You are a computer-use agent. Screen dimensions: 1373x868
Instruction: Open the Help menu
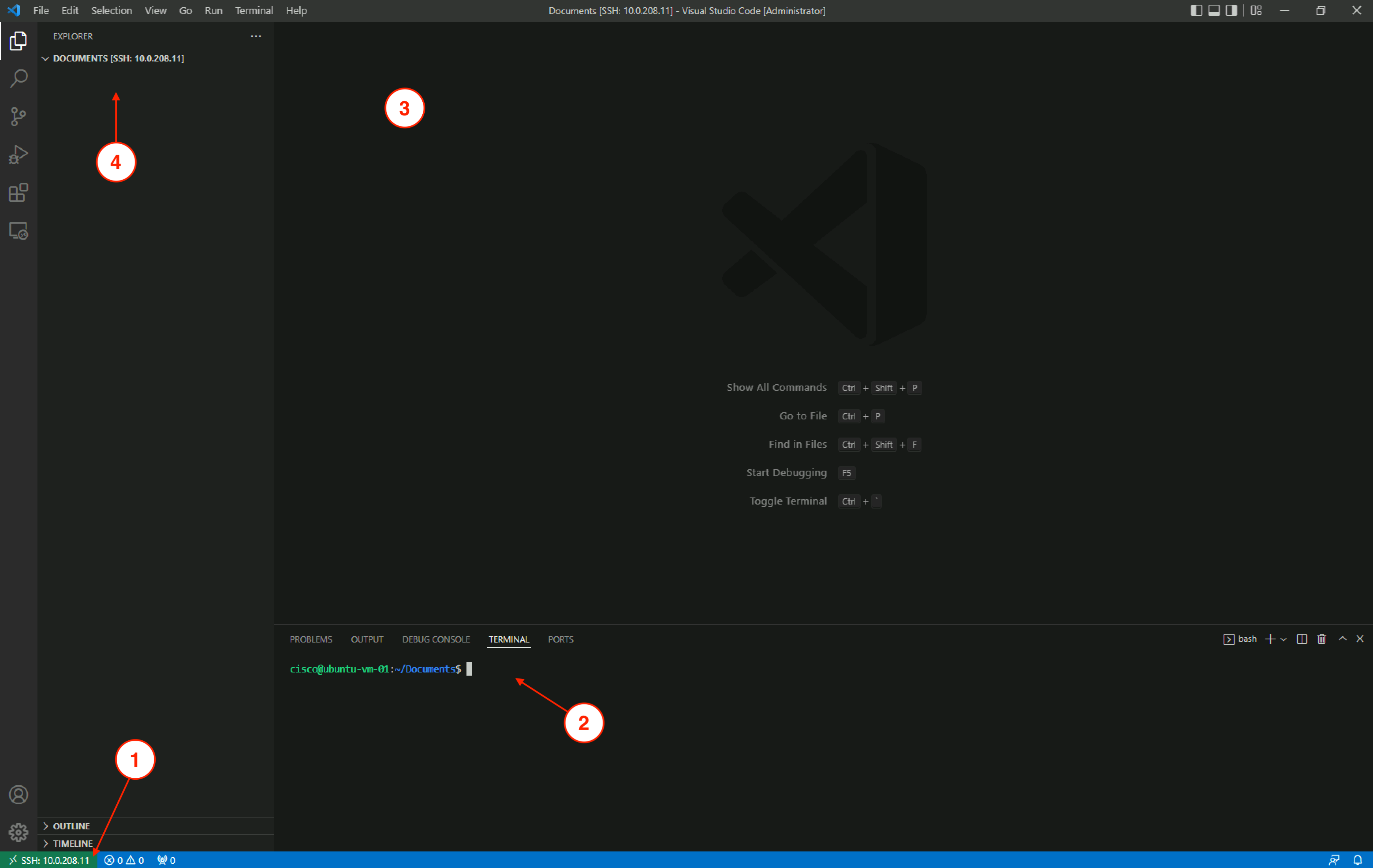[x=296, y=10]
